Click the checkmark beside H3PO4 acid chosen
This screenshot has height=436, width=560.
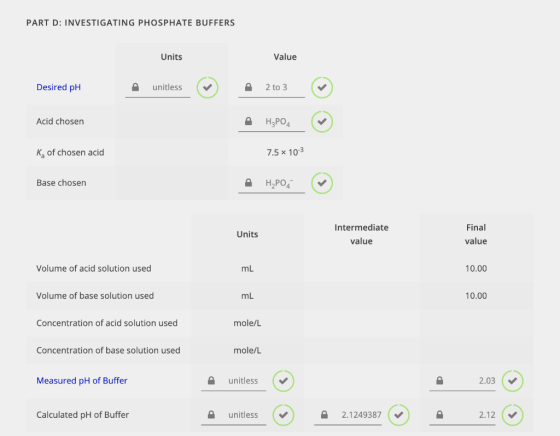tap(322, 121)
